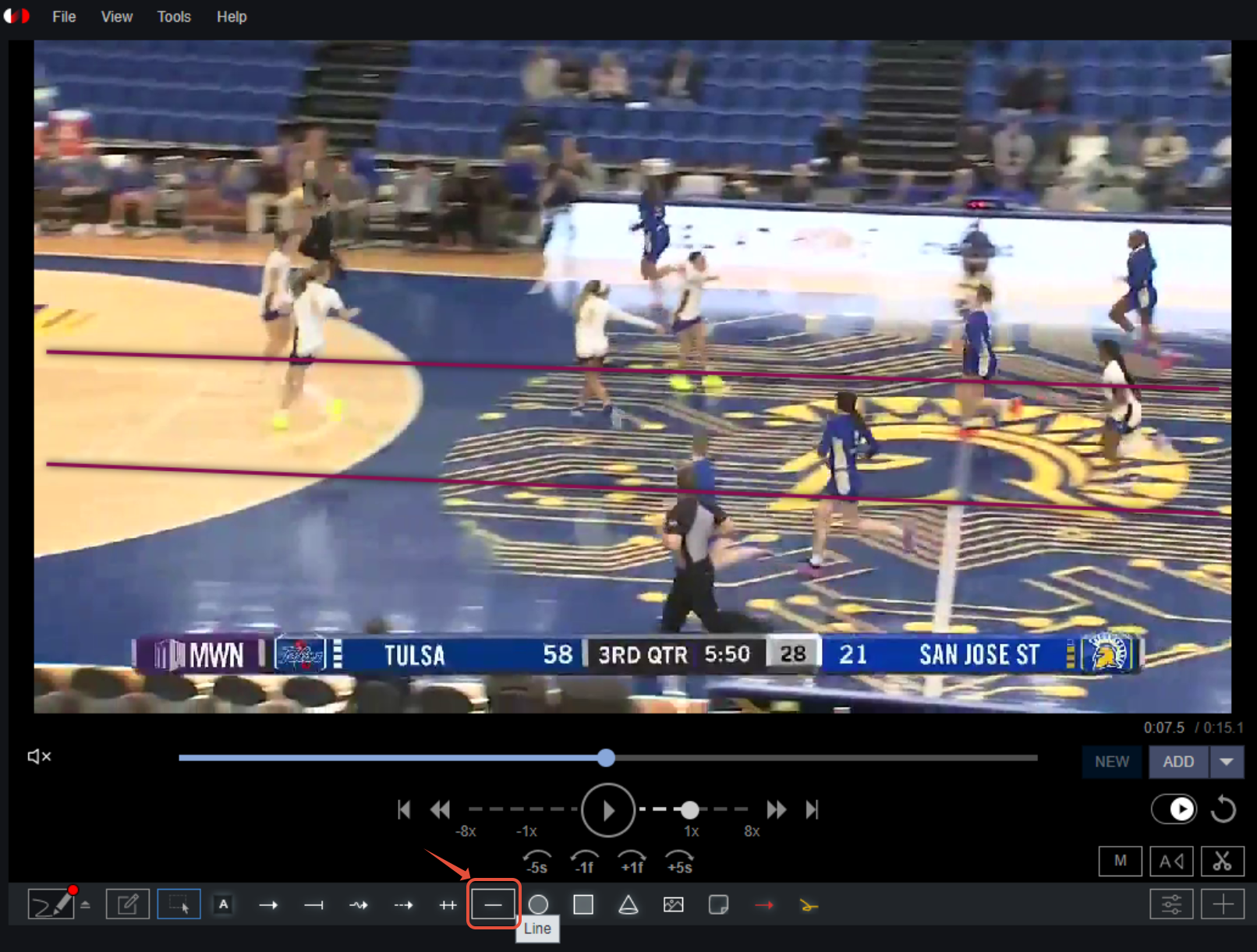The width and height of the screenshot is (1257, 952).
Task: Open the Tools menu
Action: click(x=174, y=16)
